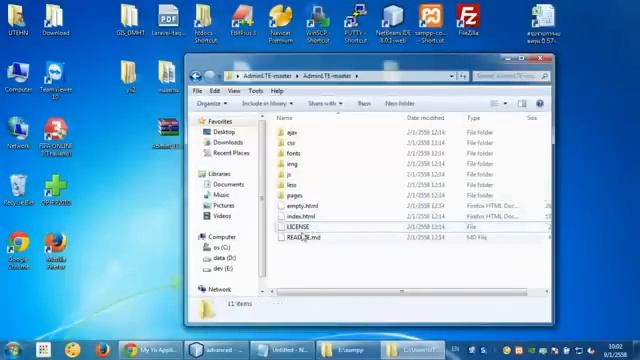The height and width of the screenshot is (360, 640).
Task: Launch the PuTTY shortcut icon
Action: click(x=355, y=24)
